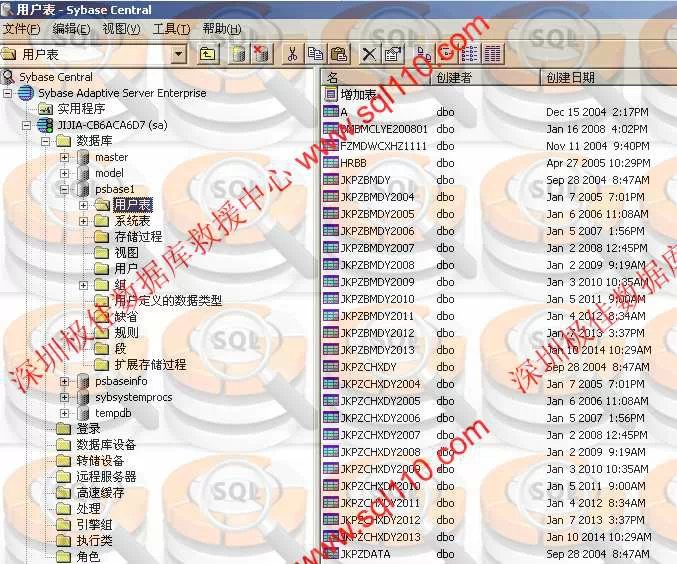Expand the tempdb database node

tap(64, 413)
